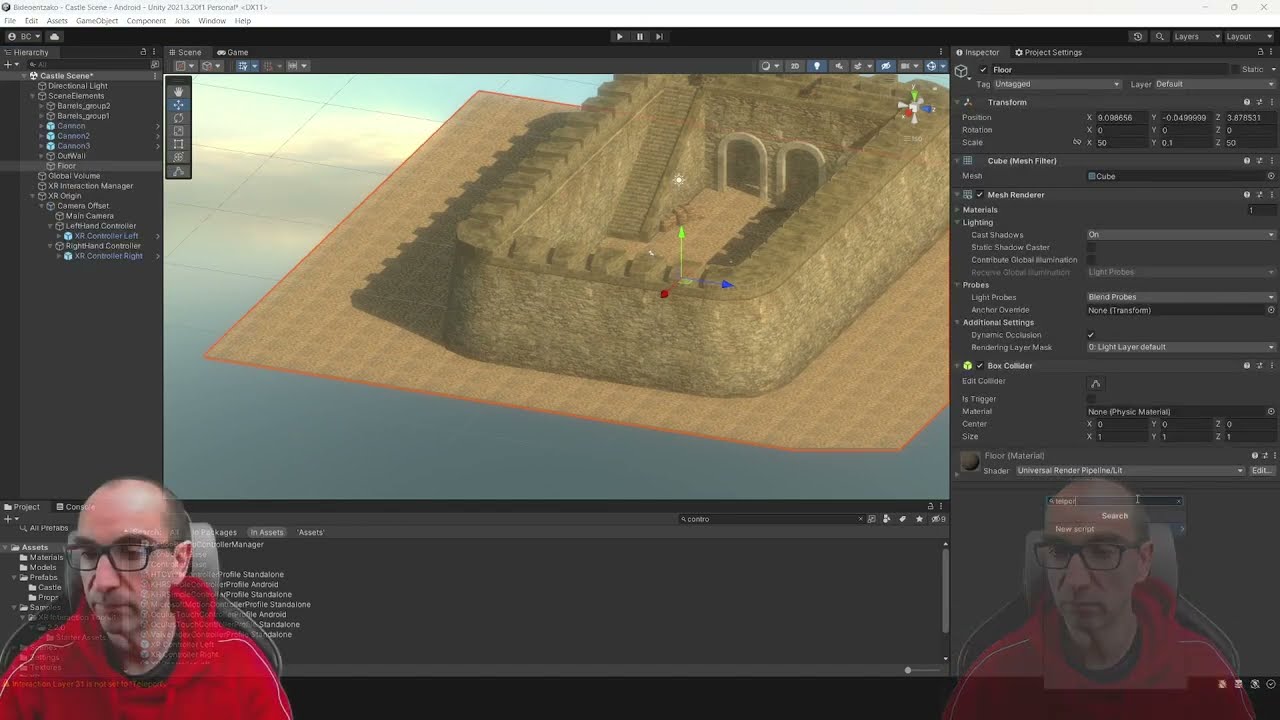Select Directional Light in Hierarchy
The image size is (1280, 720).
point(77,86)
